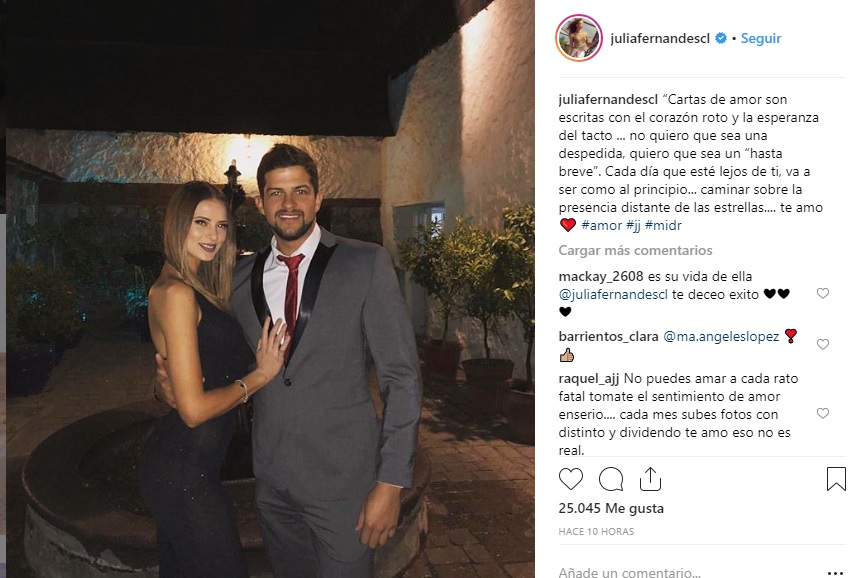Screen dimensions: 850x578
Task: Open the @ma.angeleslopez mention
Action: pyautogui.click(x=720, y=337)
